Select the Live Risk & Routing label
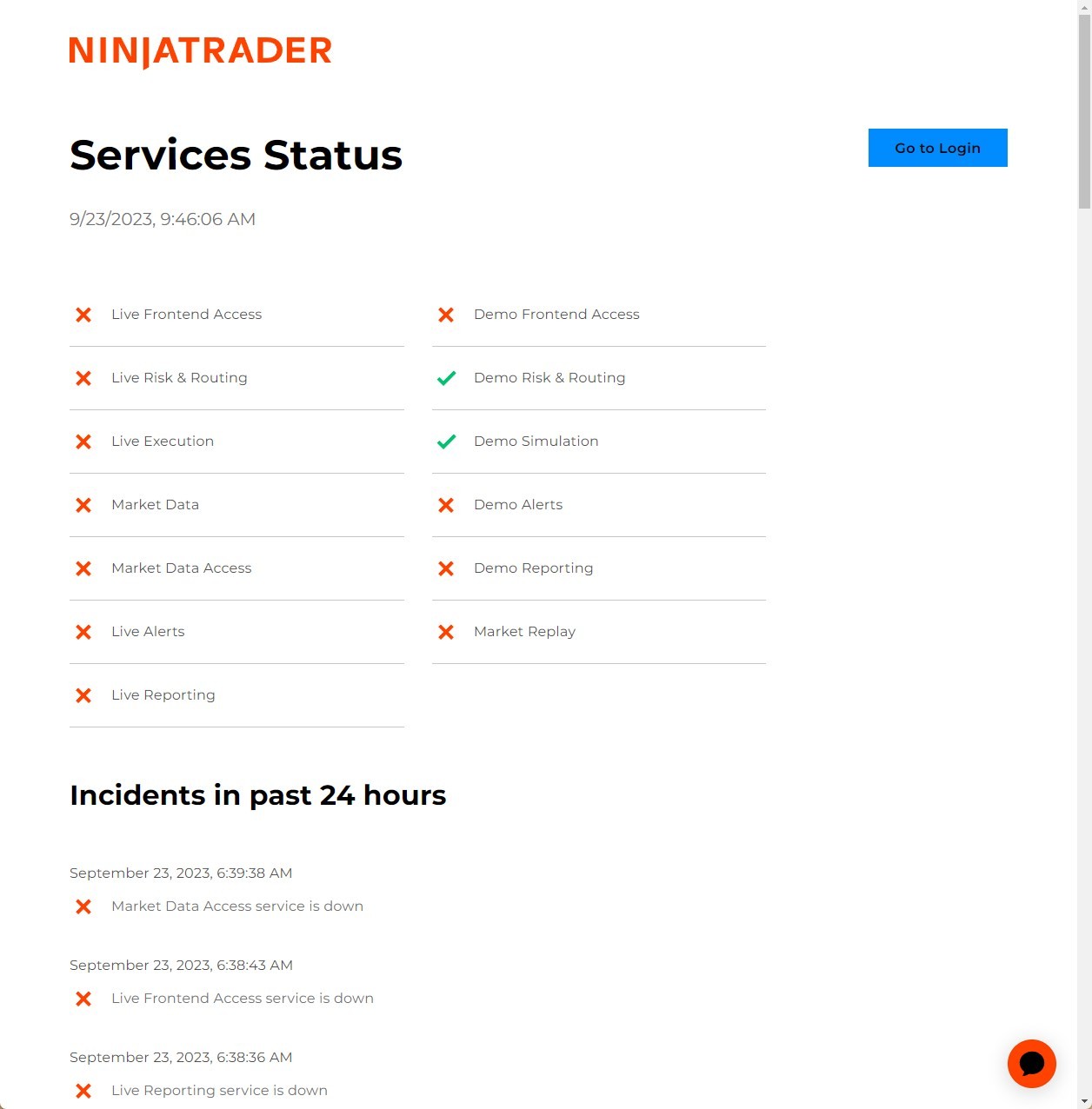1092x1109 pixels. pos(179,377)
